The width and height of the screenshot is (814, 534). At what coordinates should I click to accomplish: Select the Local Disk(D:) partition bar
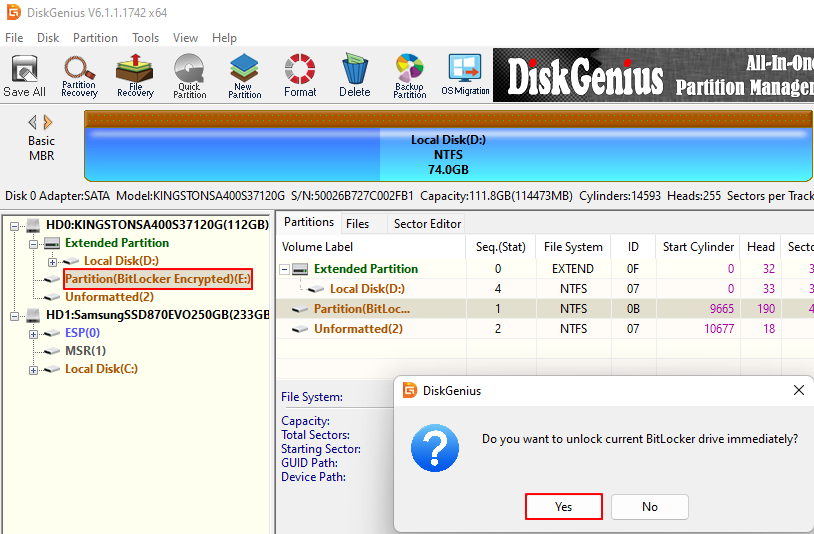(x=448, y=153)
